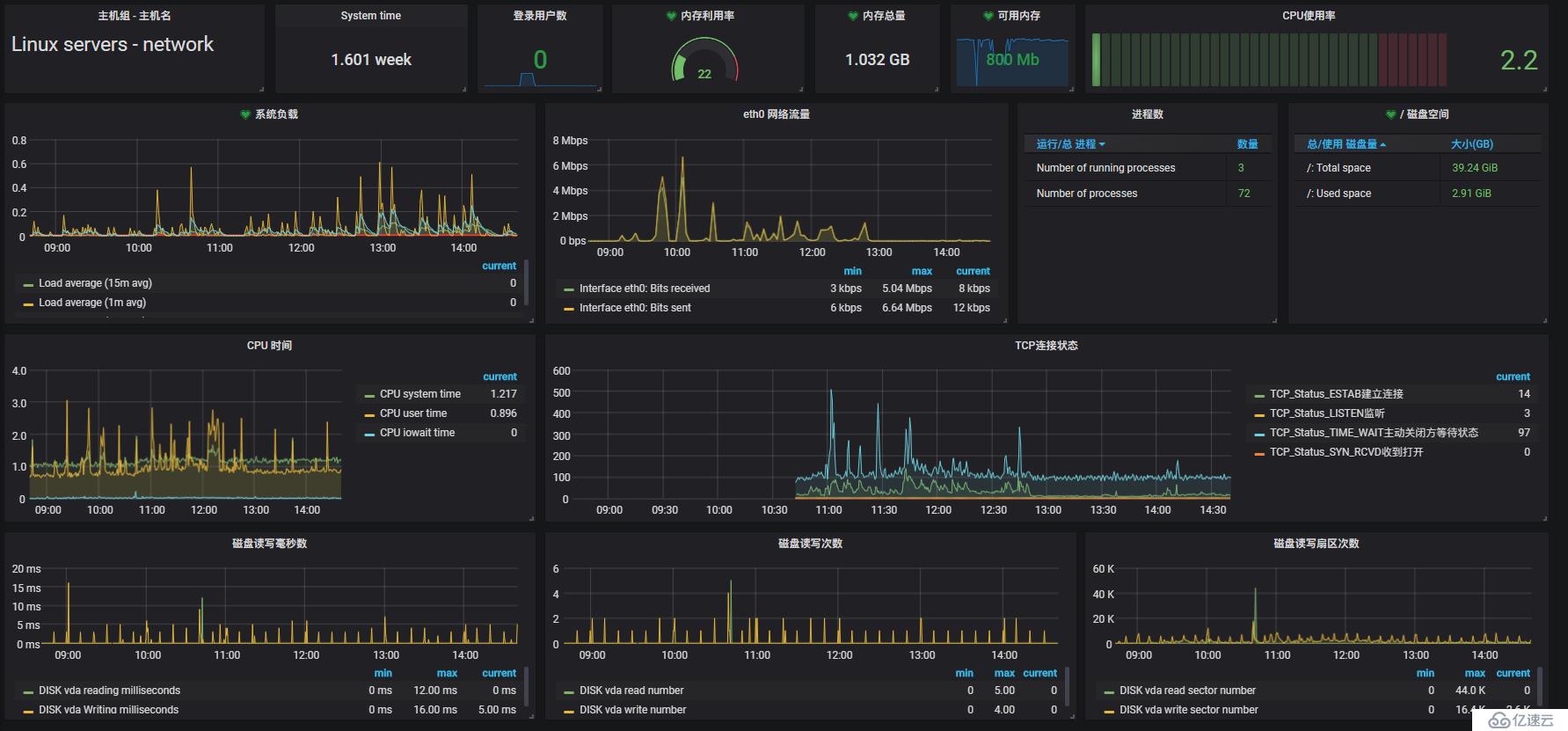Toggle the DISK vda reading milliseconds series
1568x731 pixels.
[109, 691]
